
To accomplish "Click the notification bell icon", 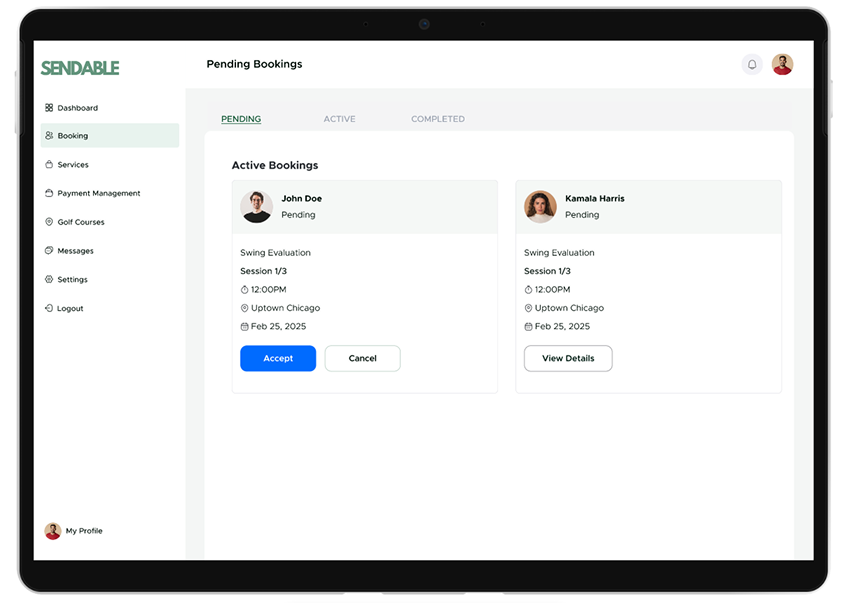I will pos(752,65).
